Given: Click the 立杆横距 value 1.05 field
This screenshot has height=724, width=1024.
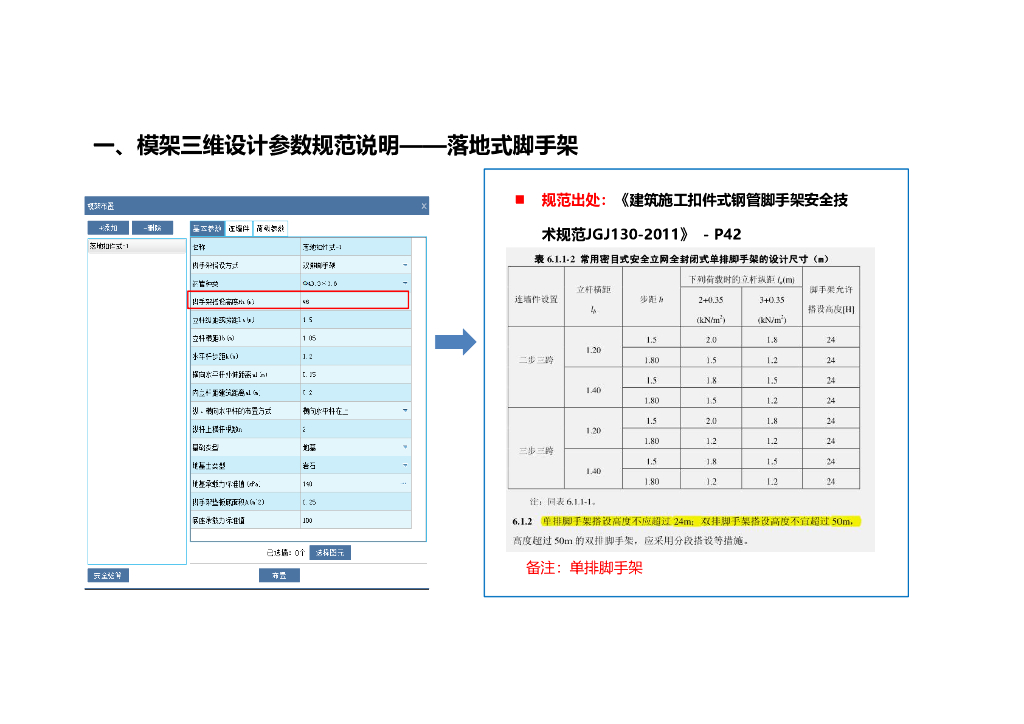Looking at the screenshot, I should pyautogui.click(x=355, y=338).
